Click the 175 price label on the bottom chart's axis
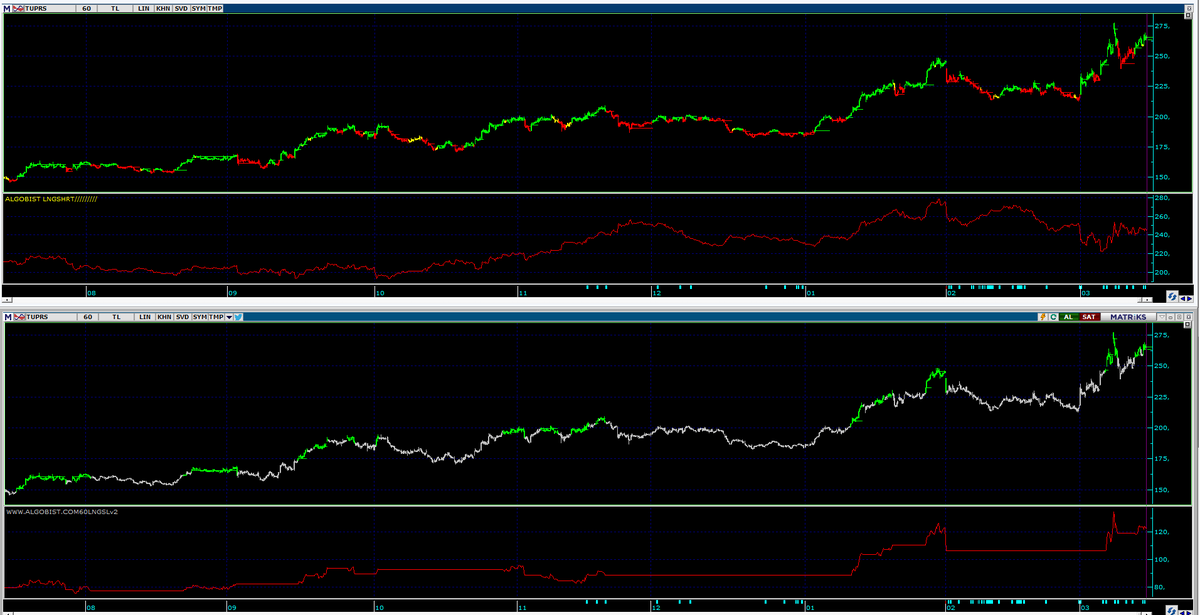 point(1160,459)
